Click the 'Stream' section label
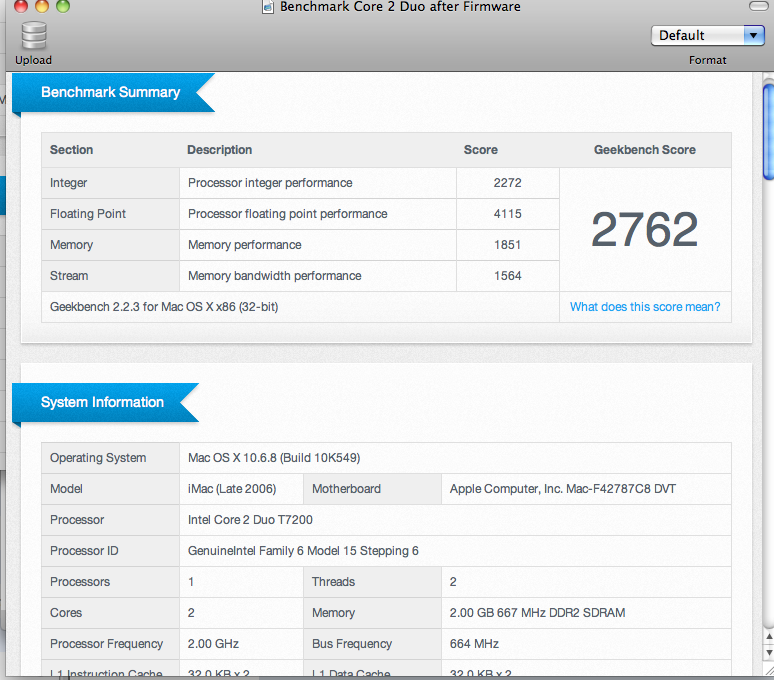The width and height of the screenshot is (774, 680). [x=69, y=276]
